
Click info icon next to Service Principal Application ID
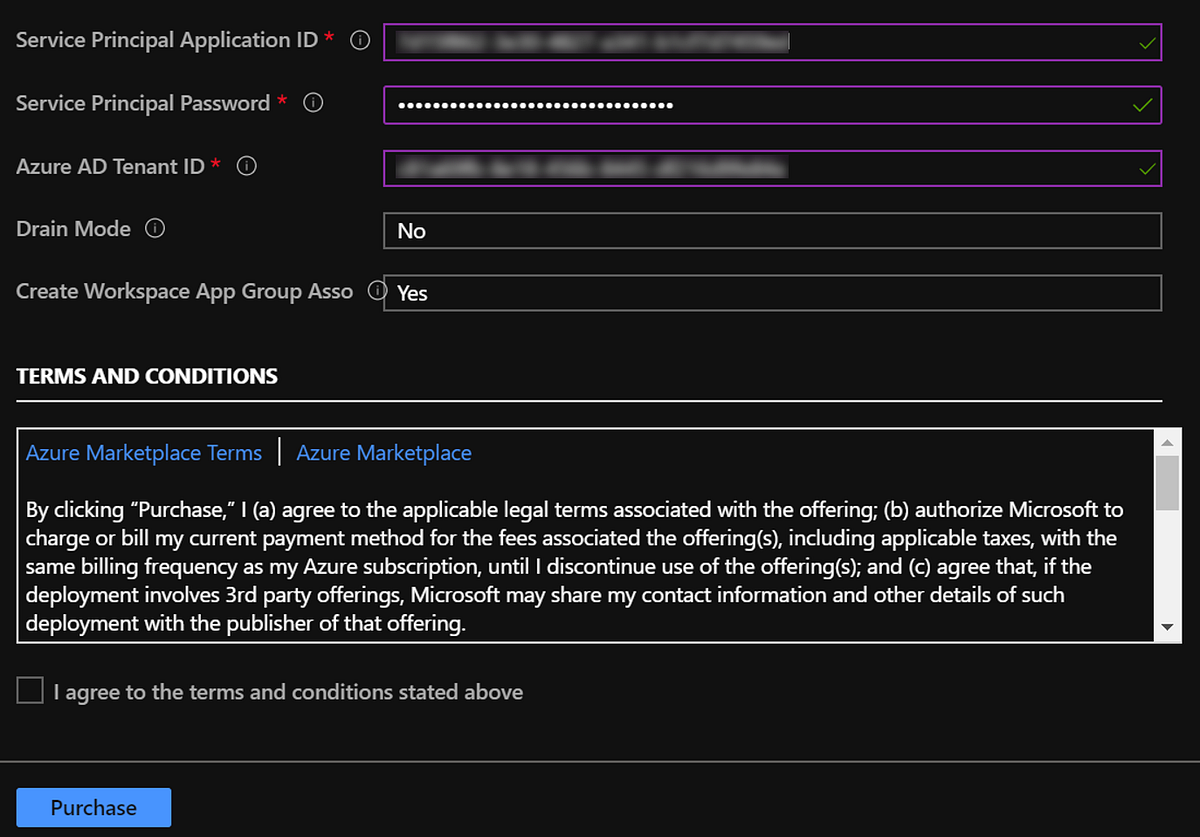361,41
